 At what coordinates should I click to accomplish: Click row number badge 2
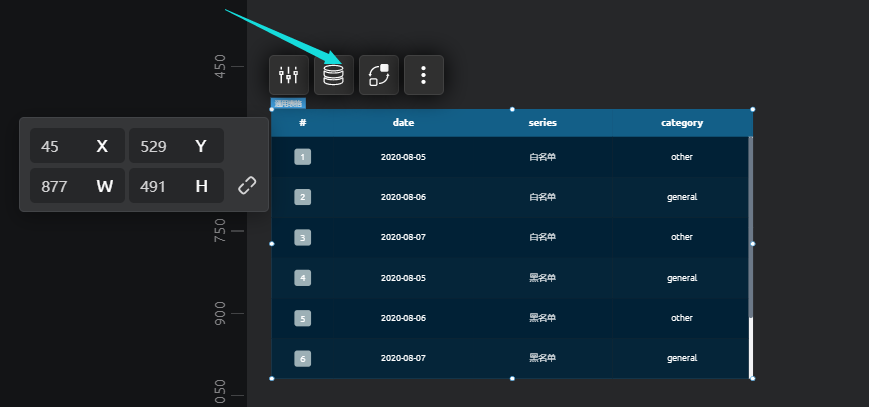pos(303,197)
